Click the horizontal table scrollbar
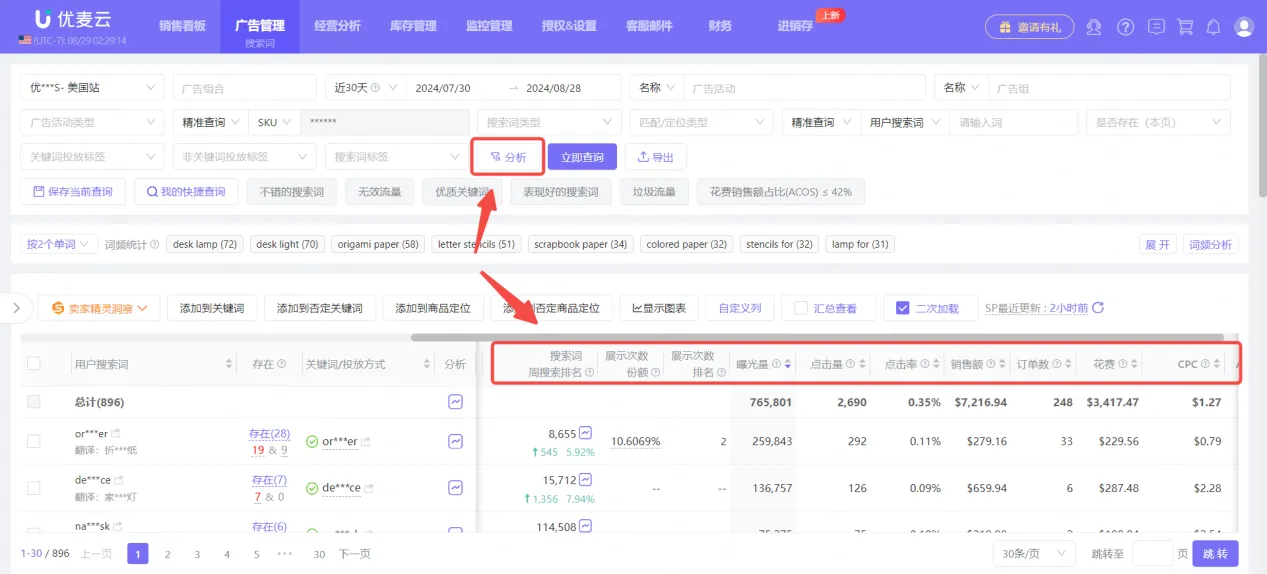This screenshot has height=574, width=1267. pyautogui.click(x=817, y=337)
